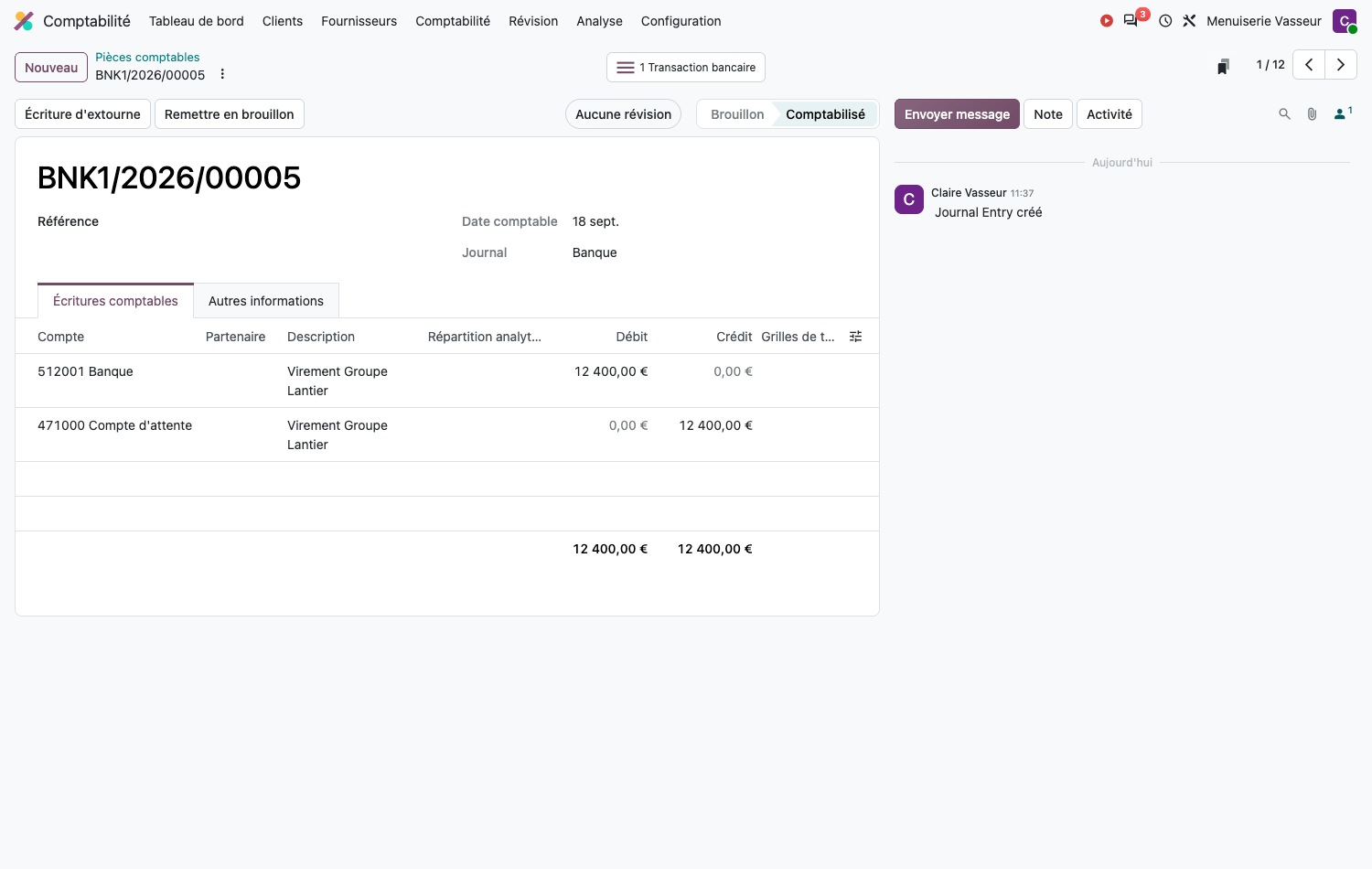Click the Comptabilité app logo icon
This screenshot has width=1372, height=869.
coord(24,21)
